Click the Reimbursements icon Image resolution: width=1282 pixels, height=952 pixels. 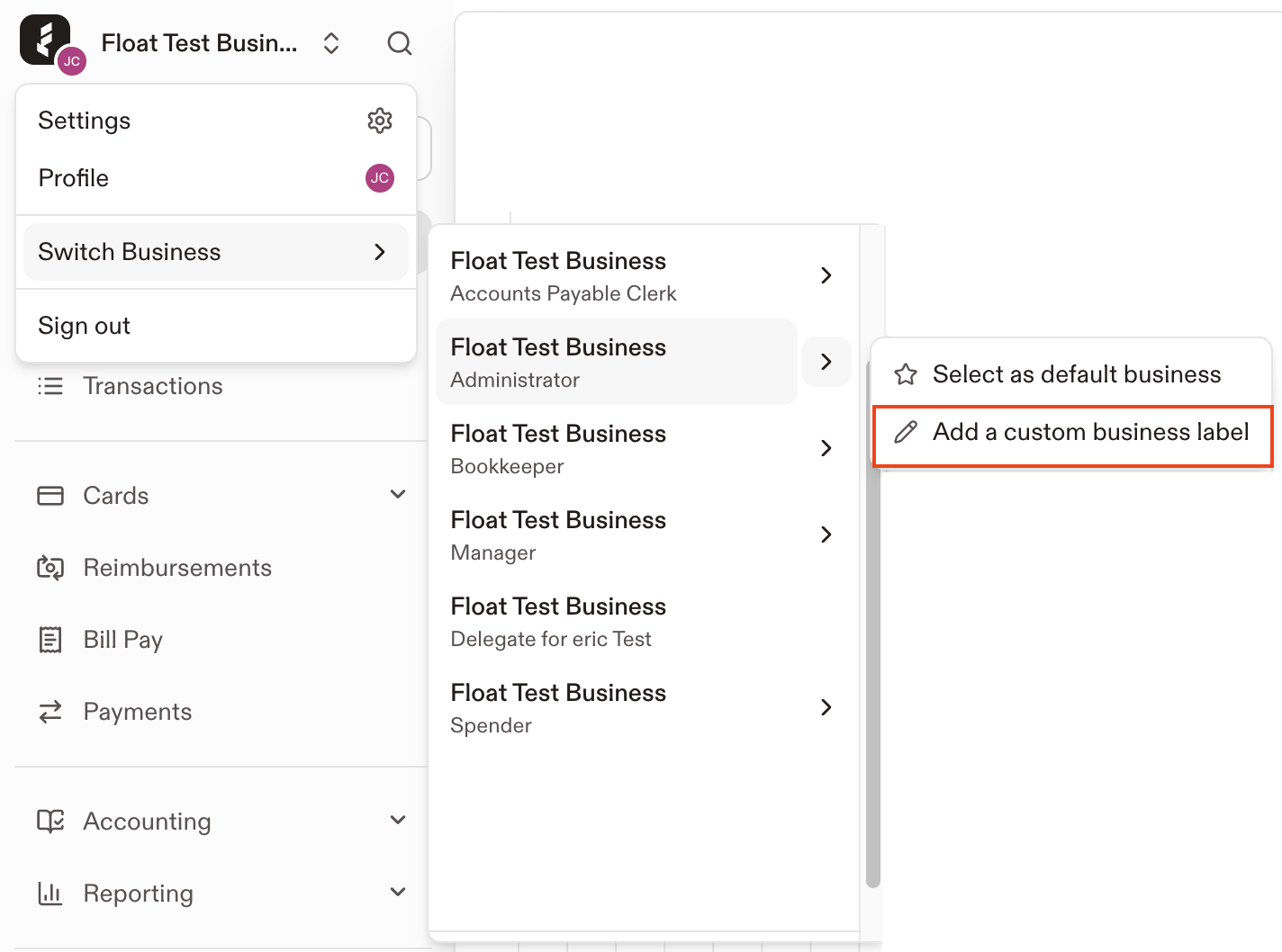50,568
